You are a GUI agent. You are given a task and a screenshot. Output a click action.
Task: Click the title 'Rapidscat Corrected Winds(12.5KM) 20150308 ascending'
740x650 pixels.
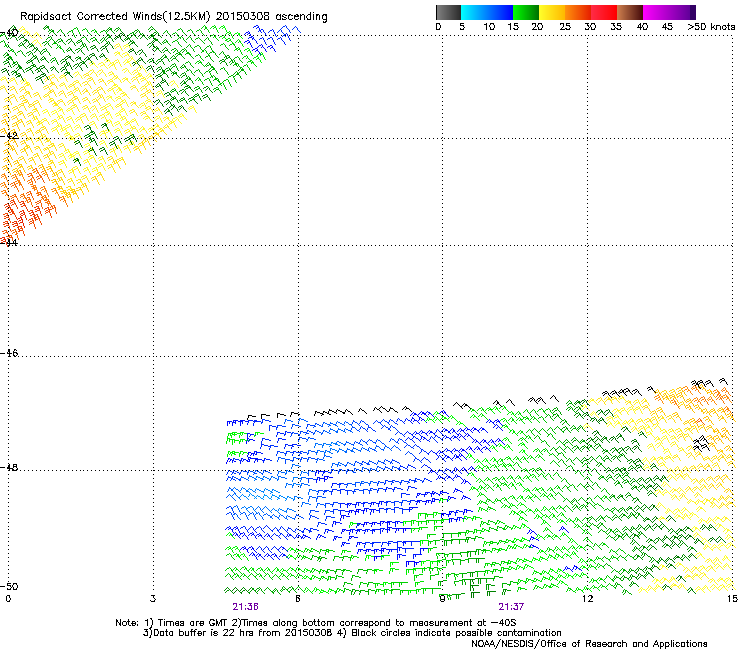click(x=174, y=17)
